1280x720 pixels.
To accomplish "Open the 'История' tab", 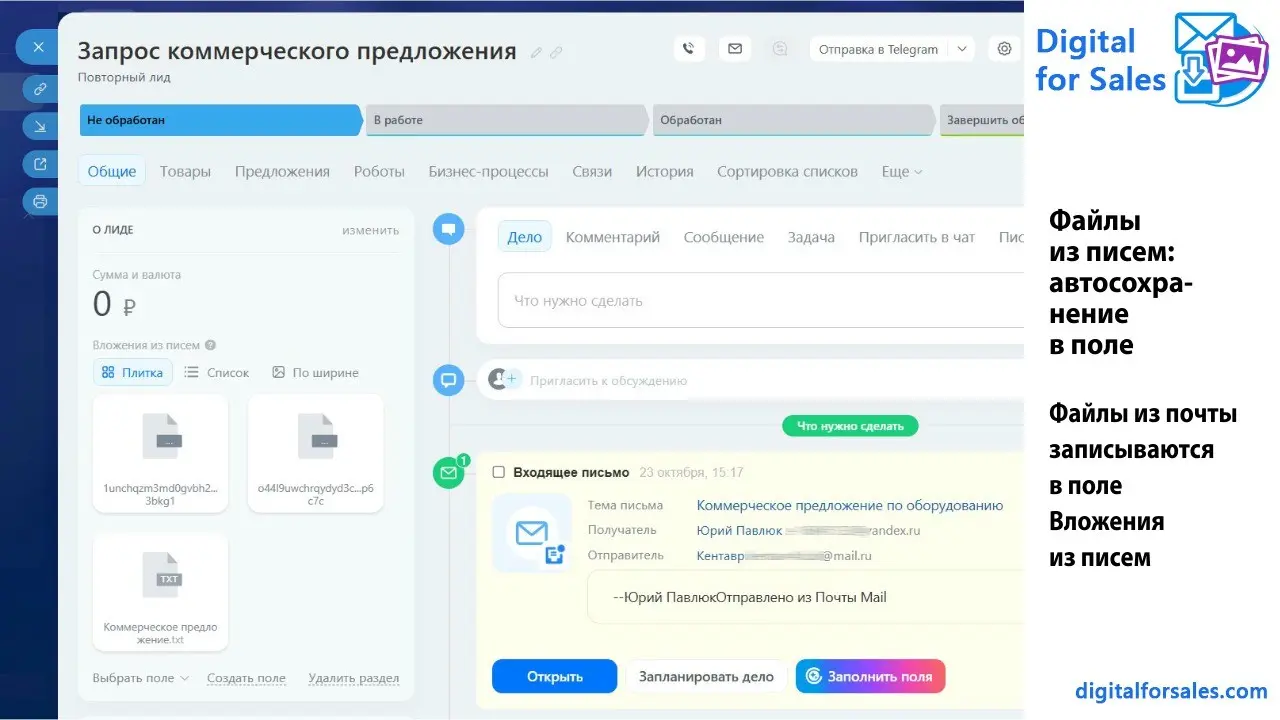I will click(665, 171).
